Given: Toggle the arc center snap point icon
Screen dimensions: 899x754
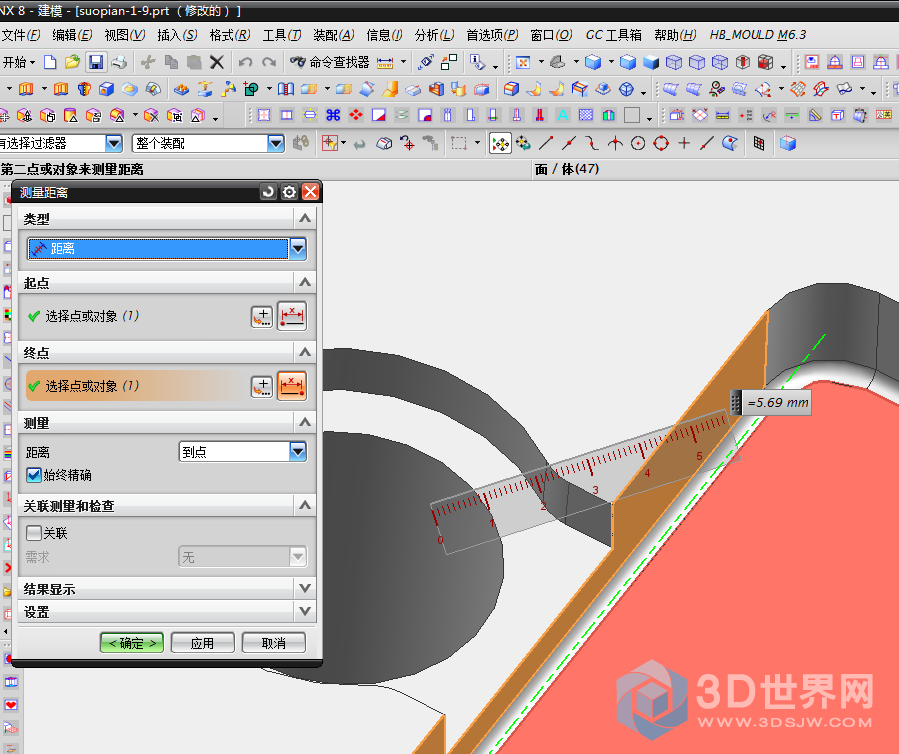Looking at the screenshot, I should point(638,144).
